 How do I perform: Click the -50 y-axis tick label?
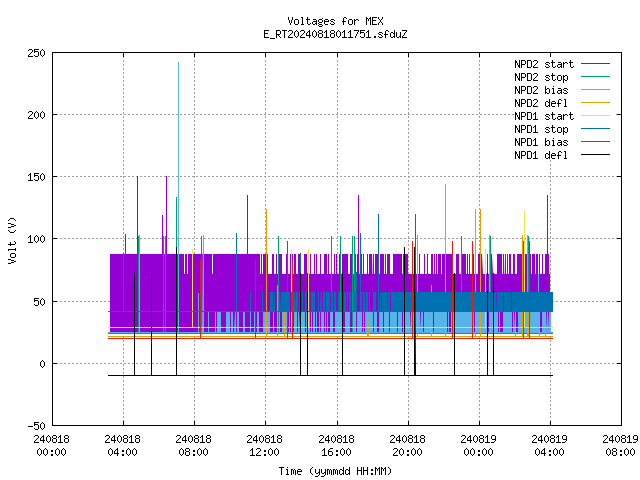click(x=36, y=426)
